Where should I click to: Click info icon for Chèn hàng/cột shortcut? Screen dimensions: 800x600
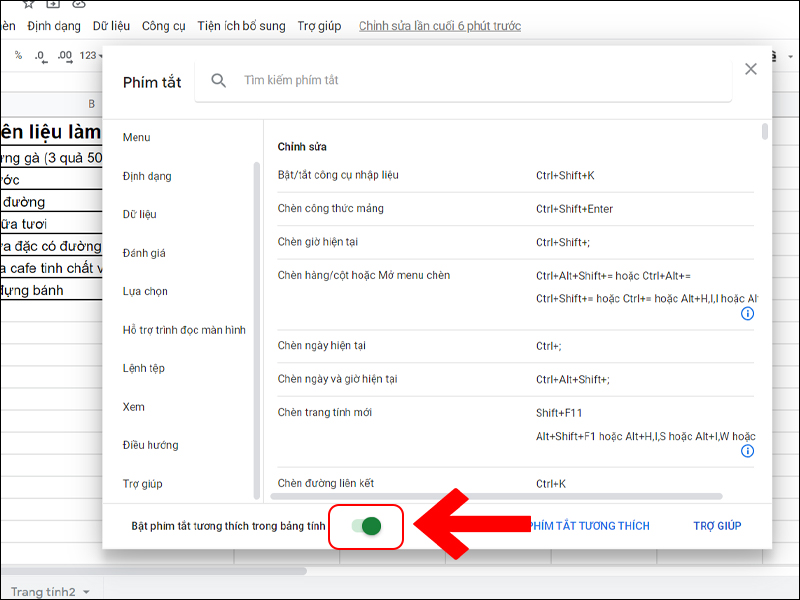tap(747, 313)
